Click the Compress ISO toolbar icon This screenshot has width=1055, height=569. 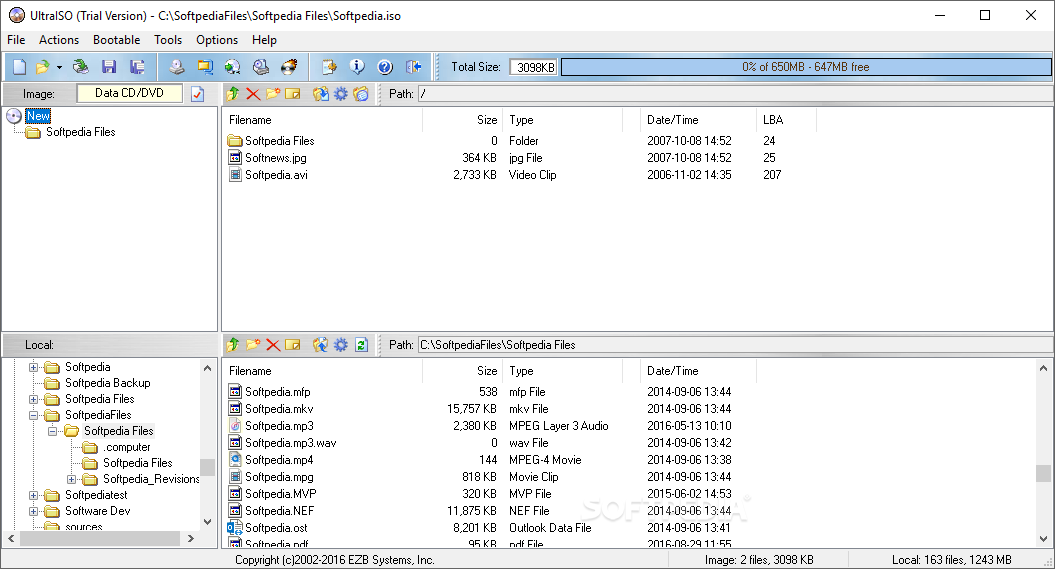point(205,67)
